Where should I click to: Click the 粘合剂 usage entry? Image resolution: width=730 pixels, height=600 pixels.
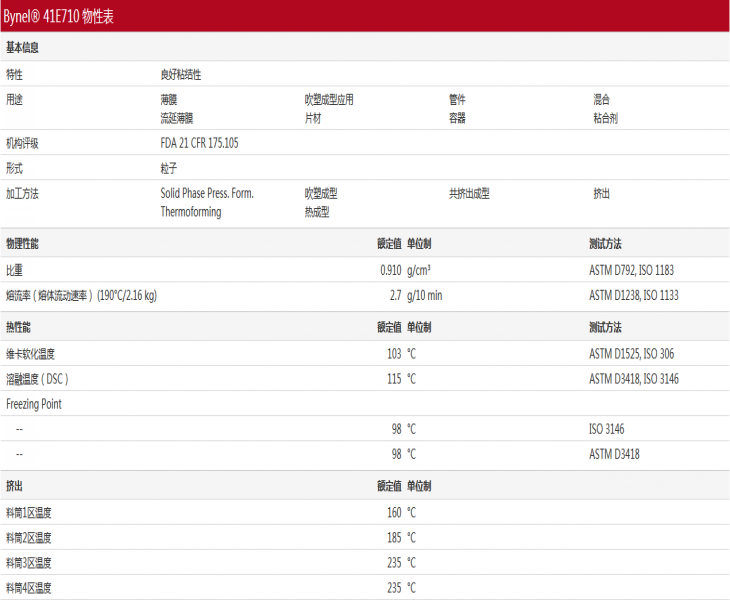pyautogui.click(x=606, y=118)
